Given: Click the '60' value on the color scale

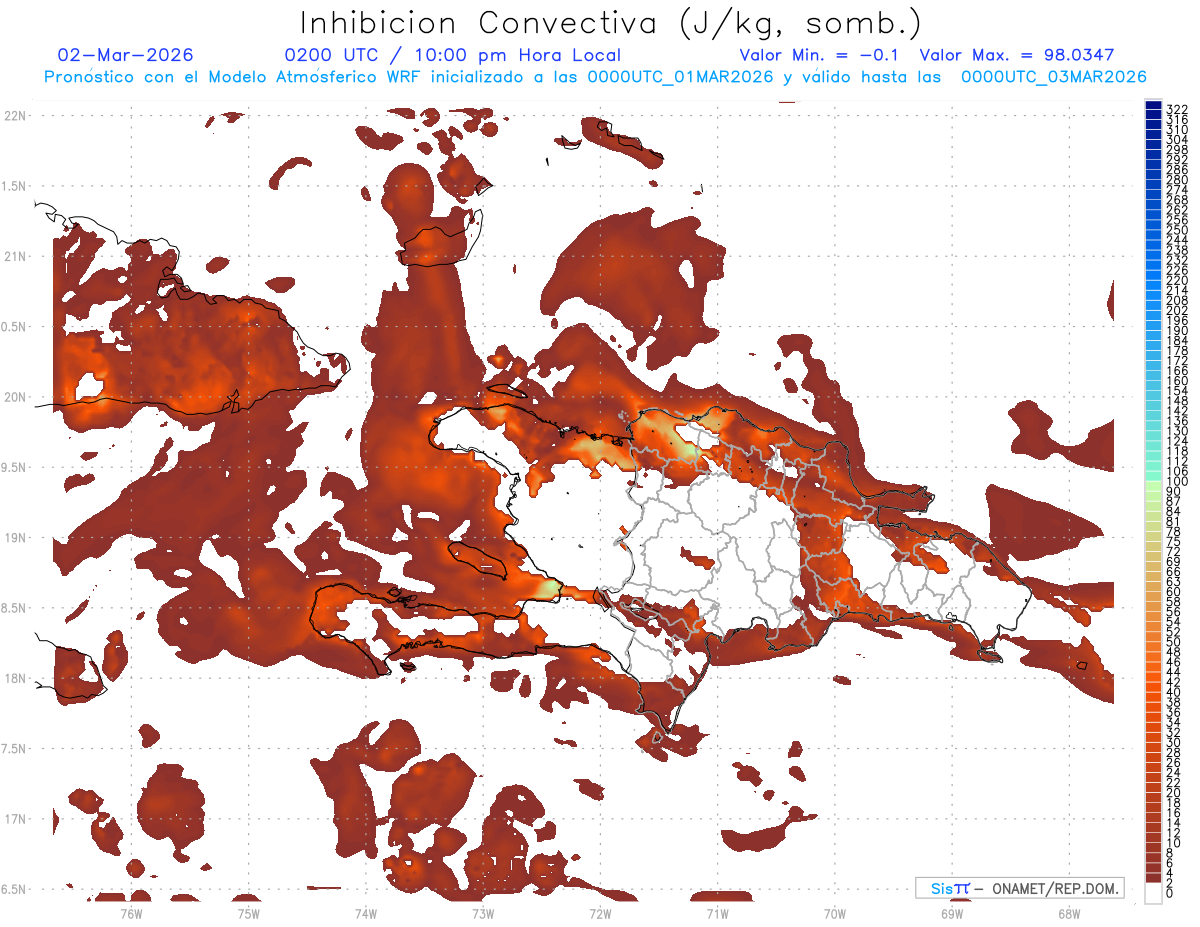Looking at the screenshot, I should click(x=1174, y=591).
